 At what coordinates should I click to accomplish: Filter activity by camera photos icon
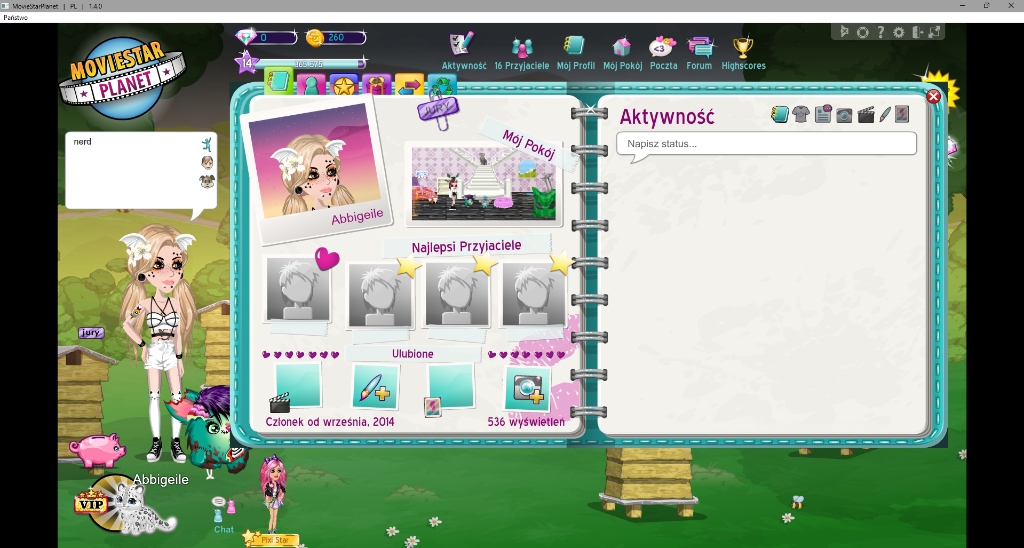pos(844,115)
